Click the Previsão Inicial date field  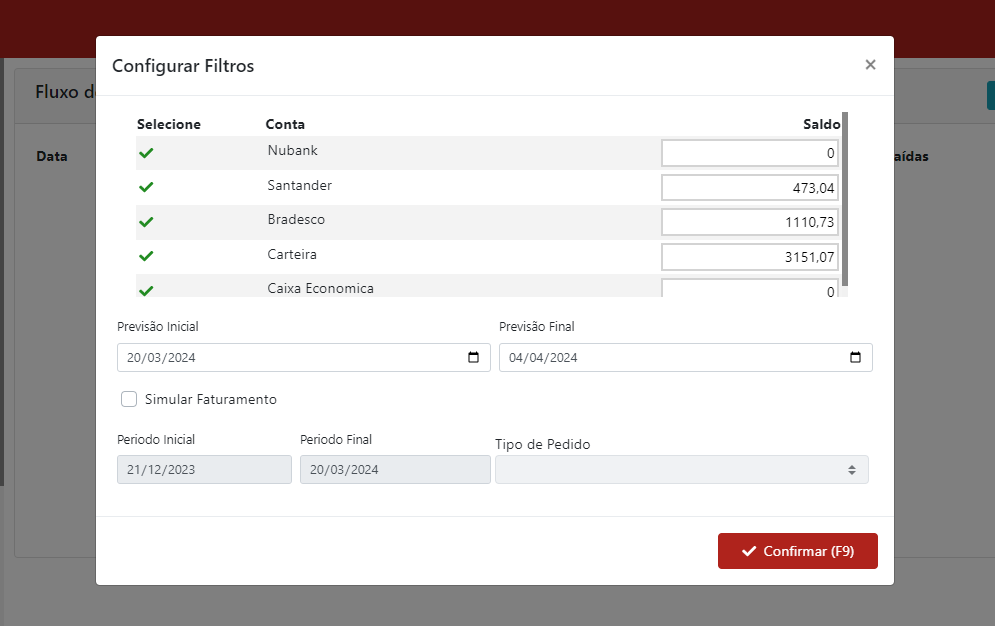coord(290,358)
